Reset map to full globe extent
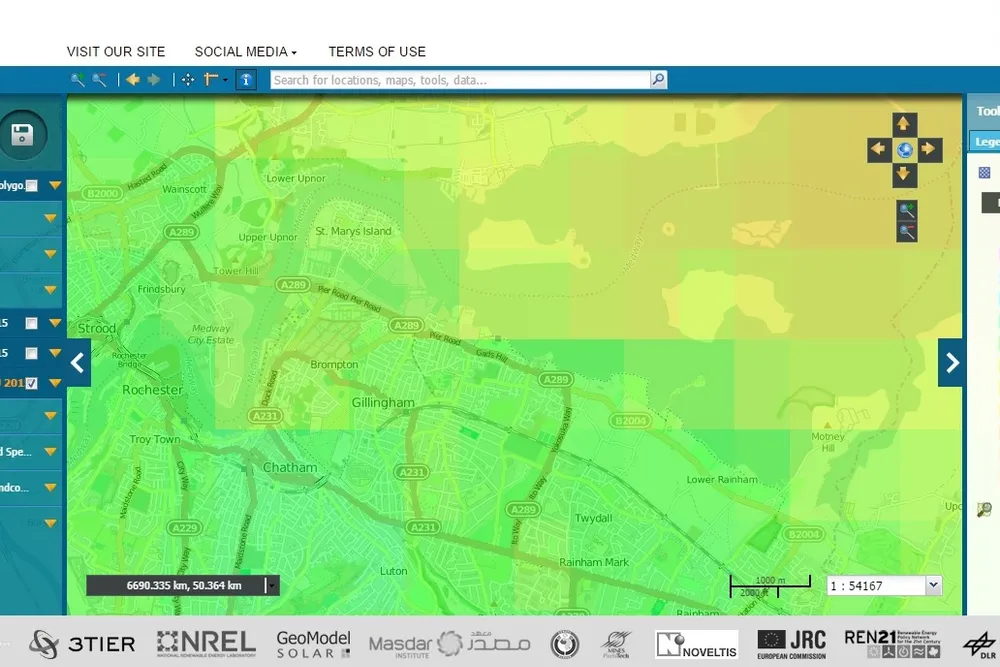This screenshot has width=1000, height=667. [904, 150]
